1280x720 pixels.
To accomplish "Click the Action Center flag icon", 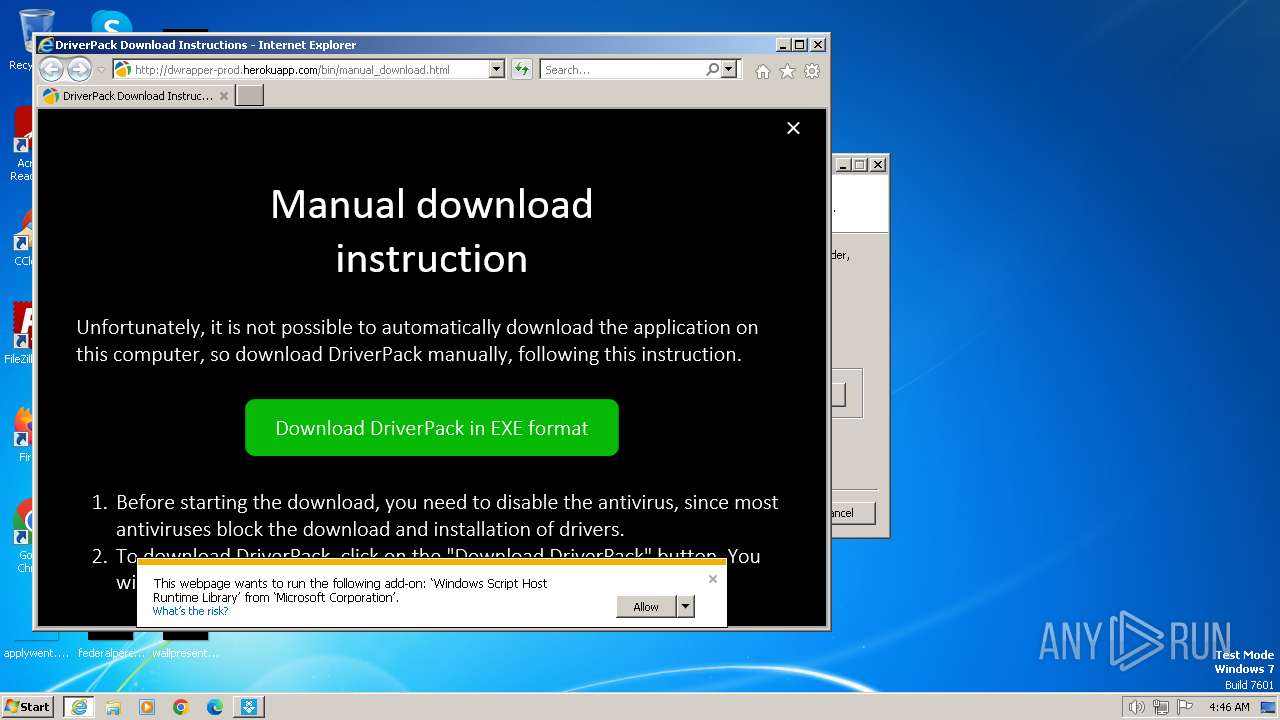I will [1185, 707].
